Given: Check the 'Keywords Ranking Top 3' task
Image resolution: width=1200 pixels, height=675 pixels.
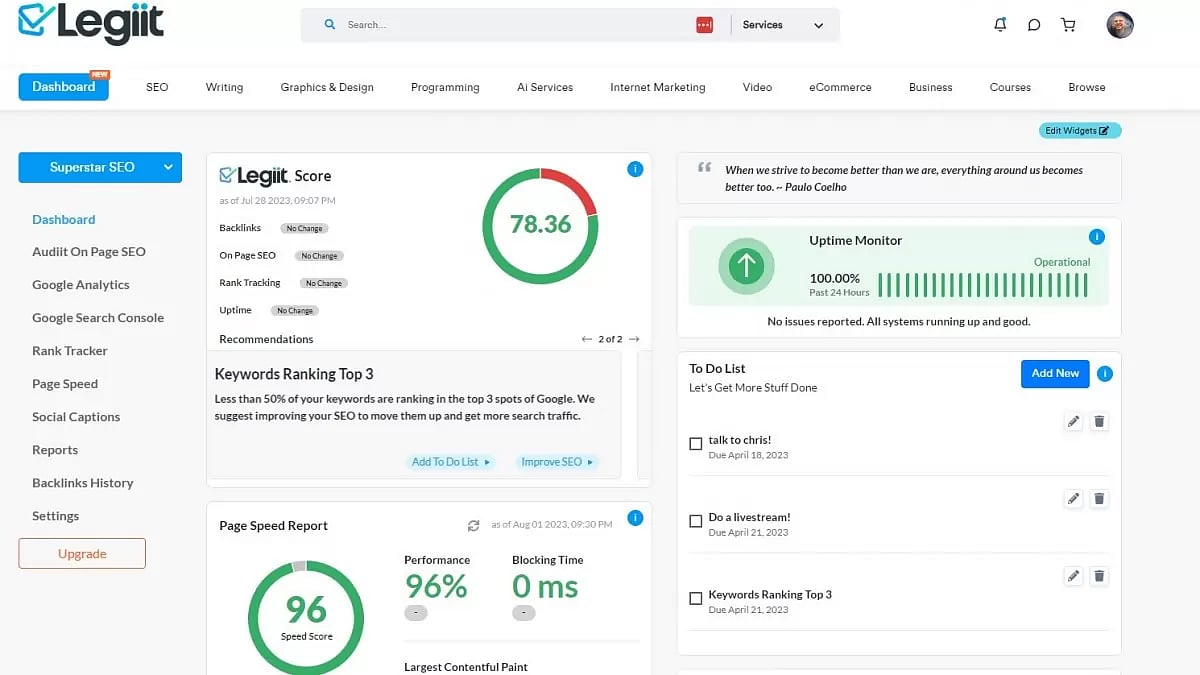Looking at the screenshot, I should click(696, 597).
